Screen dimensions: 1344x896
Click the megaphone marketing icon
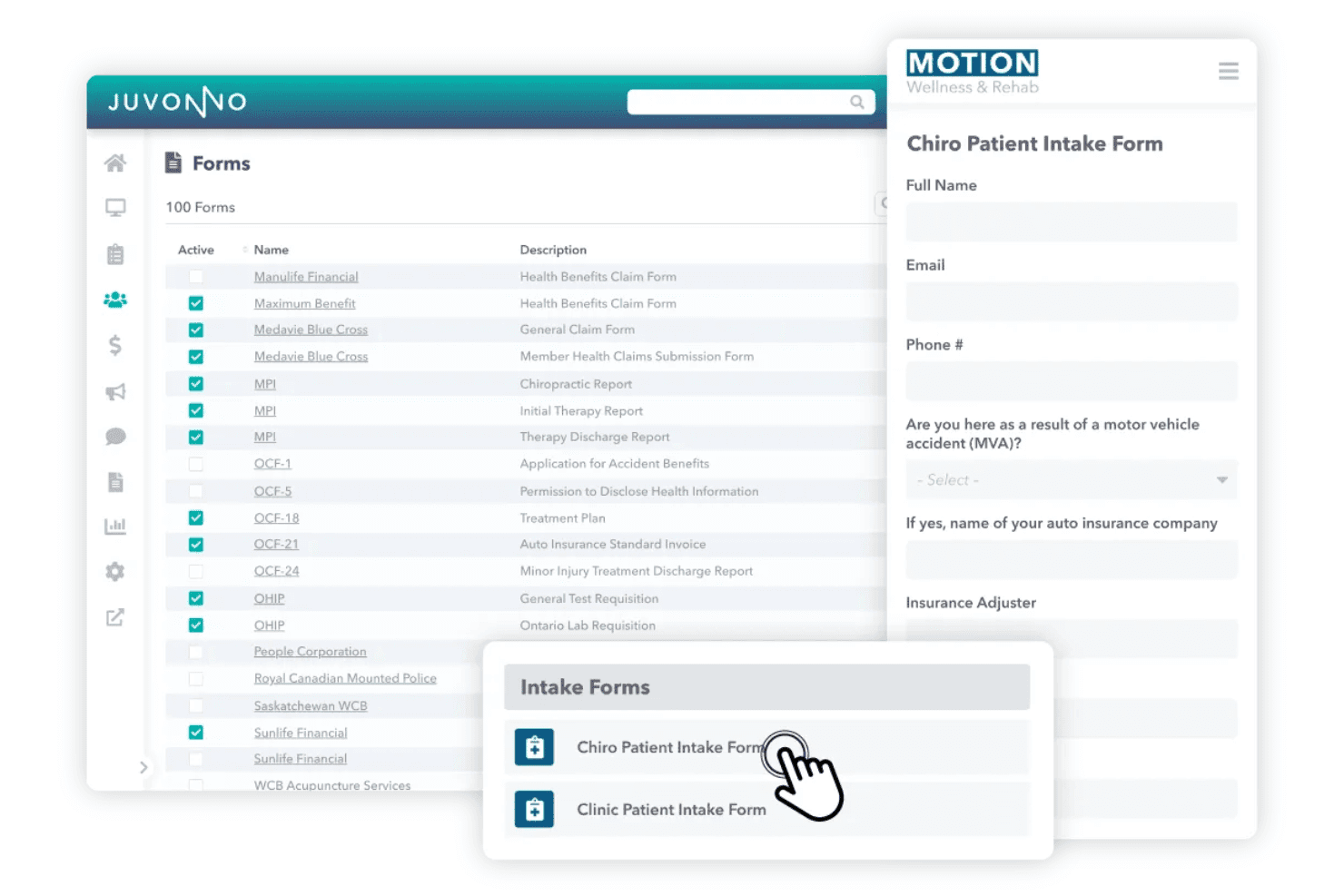pos(115,391)
